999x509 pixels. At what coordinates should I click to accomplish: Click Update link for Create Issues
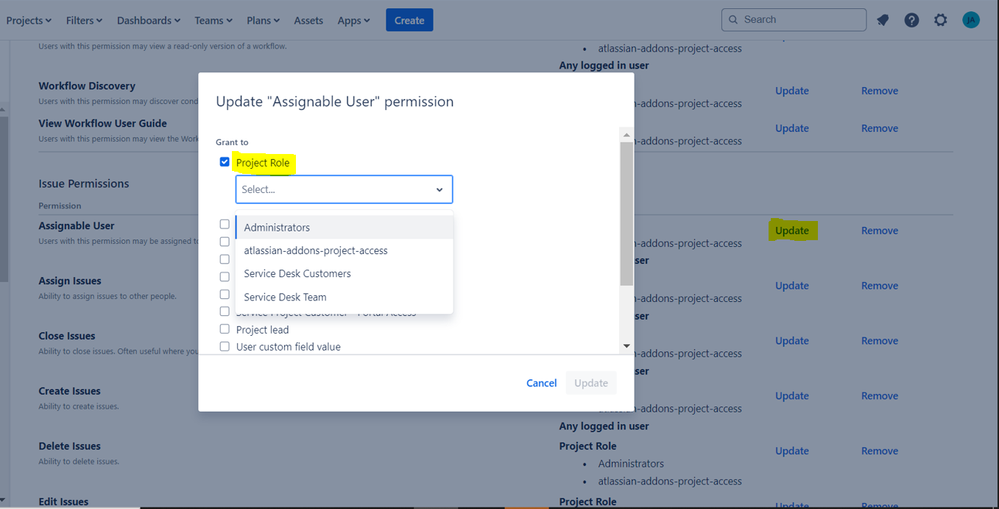[x=792, y=396]
